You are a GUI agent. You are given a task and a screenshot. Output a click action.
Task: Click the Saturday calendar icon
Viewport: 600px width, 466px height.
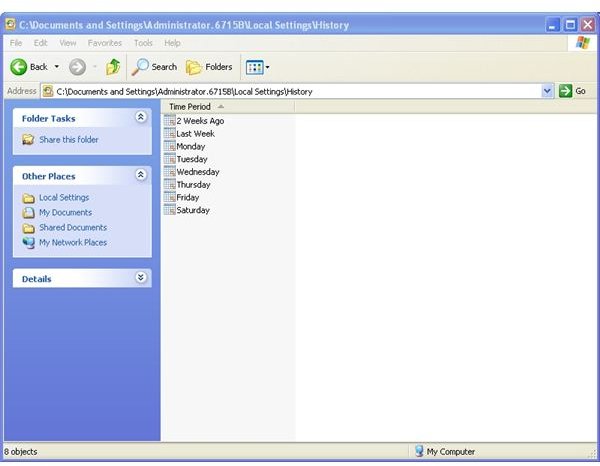click(170, 210)
